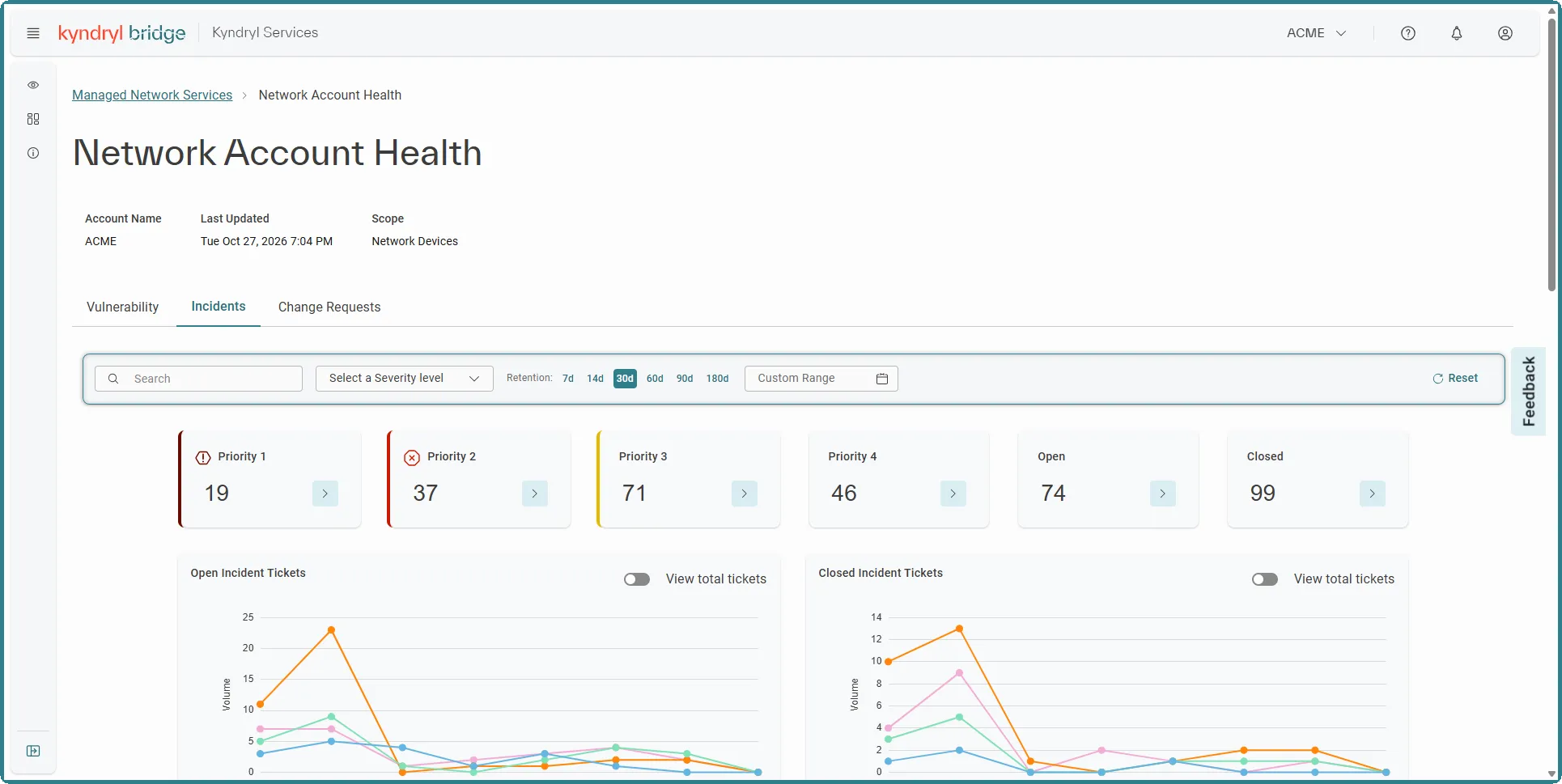
Task: Switch to the Incidents tab
Action: pyautogui.click(x=219, y=307)
